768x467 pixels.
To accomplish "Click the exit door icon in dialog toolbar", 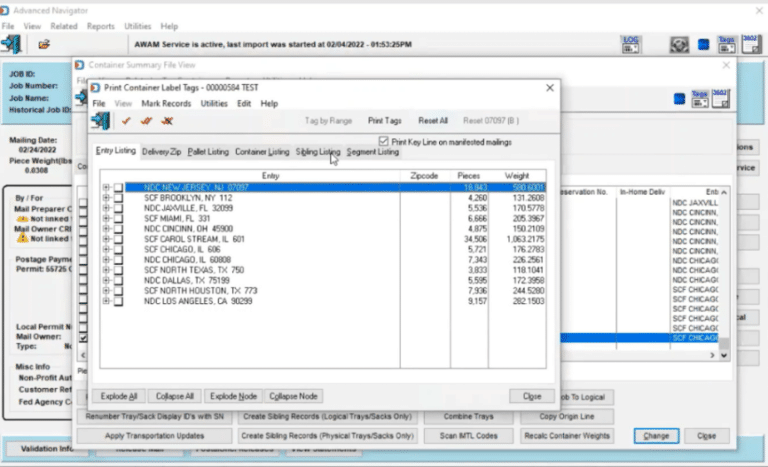I will pyautogui.click(x=101, y=121).
